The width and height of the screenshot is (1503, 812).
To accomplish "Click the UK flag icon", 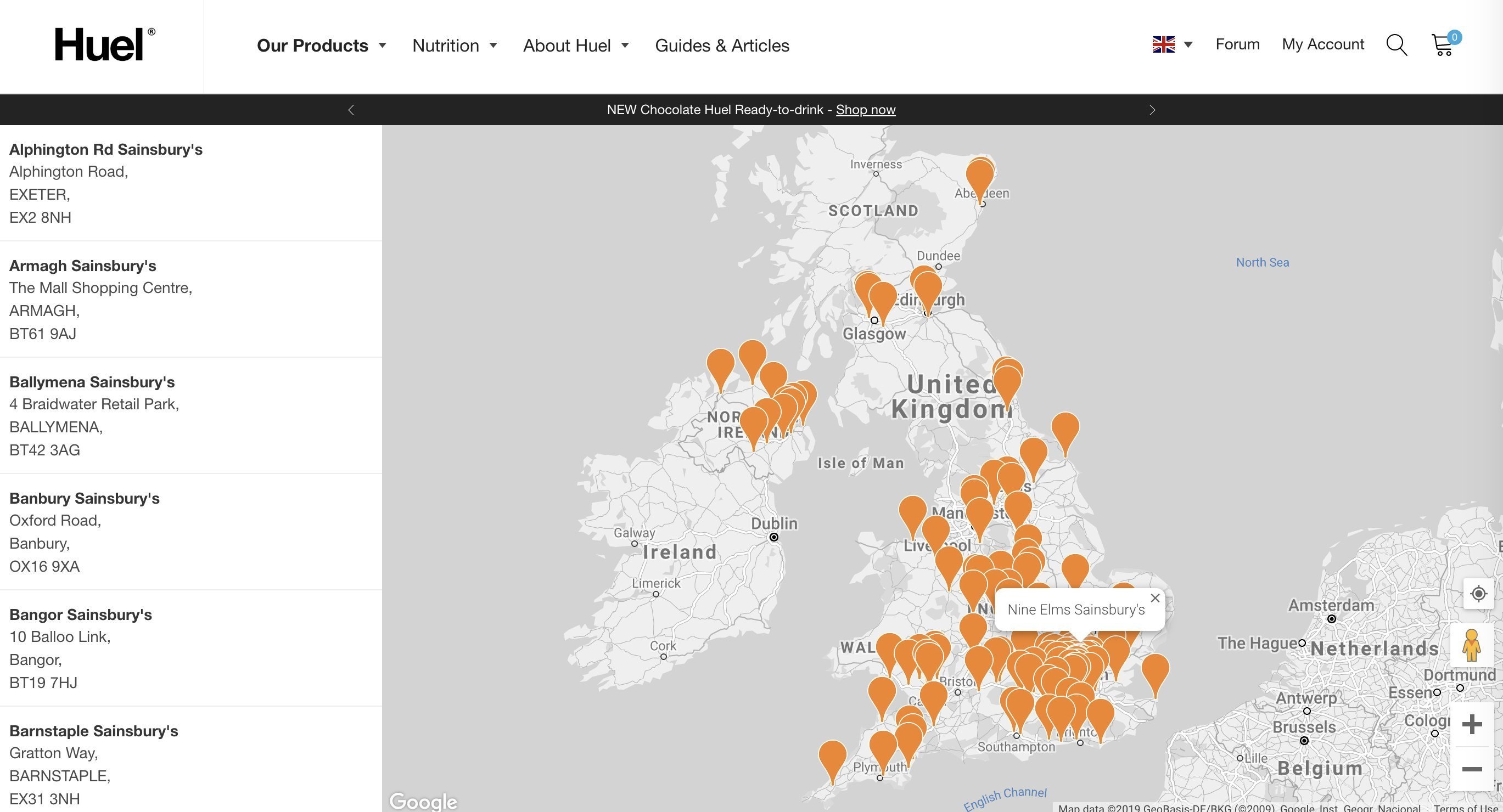I will pos(1163,44).
